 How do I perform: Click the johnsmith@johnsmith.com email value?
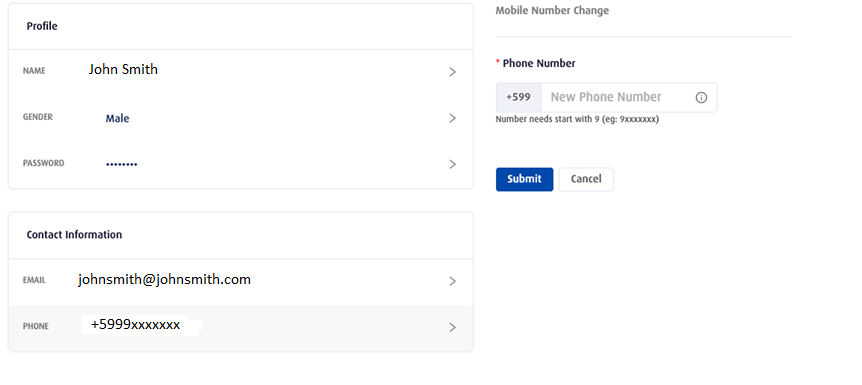164,279
